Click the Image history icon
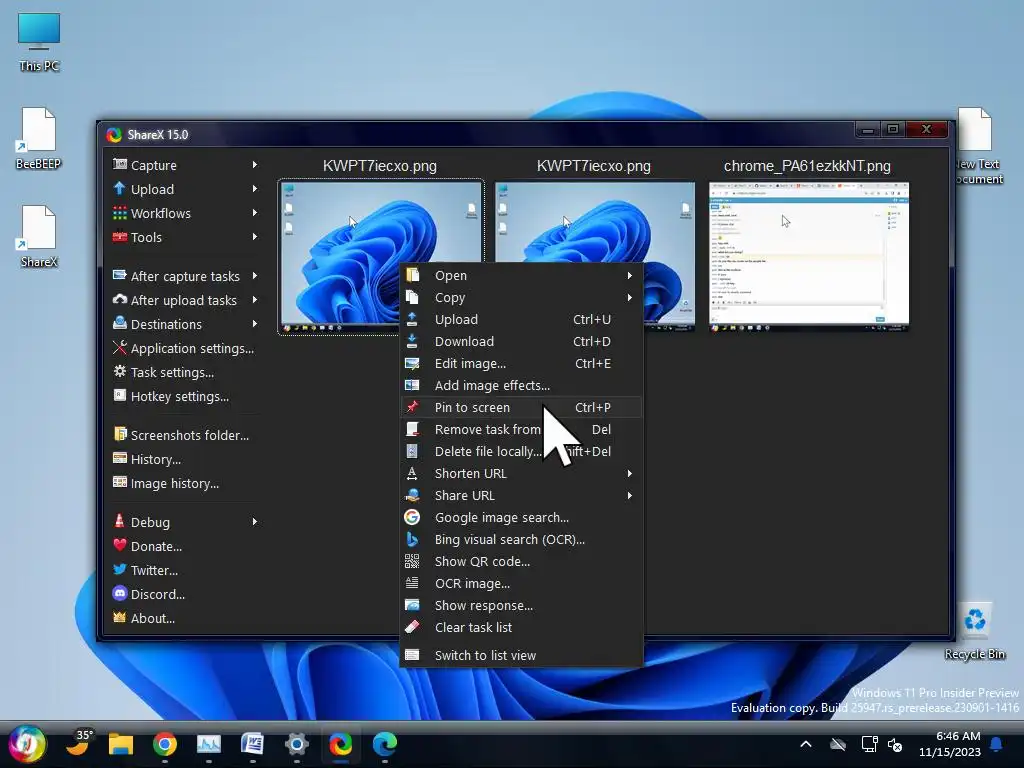This screenshot has width=1024, height=768. [120, 483]
